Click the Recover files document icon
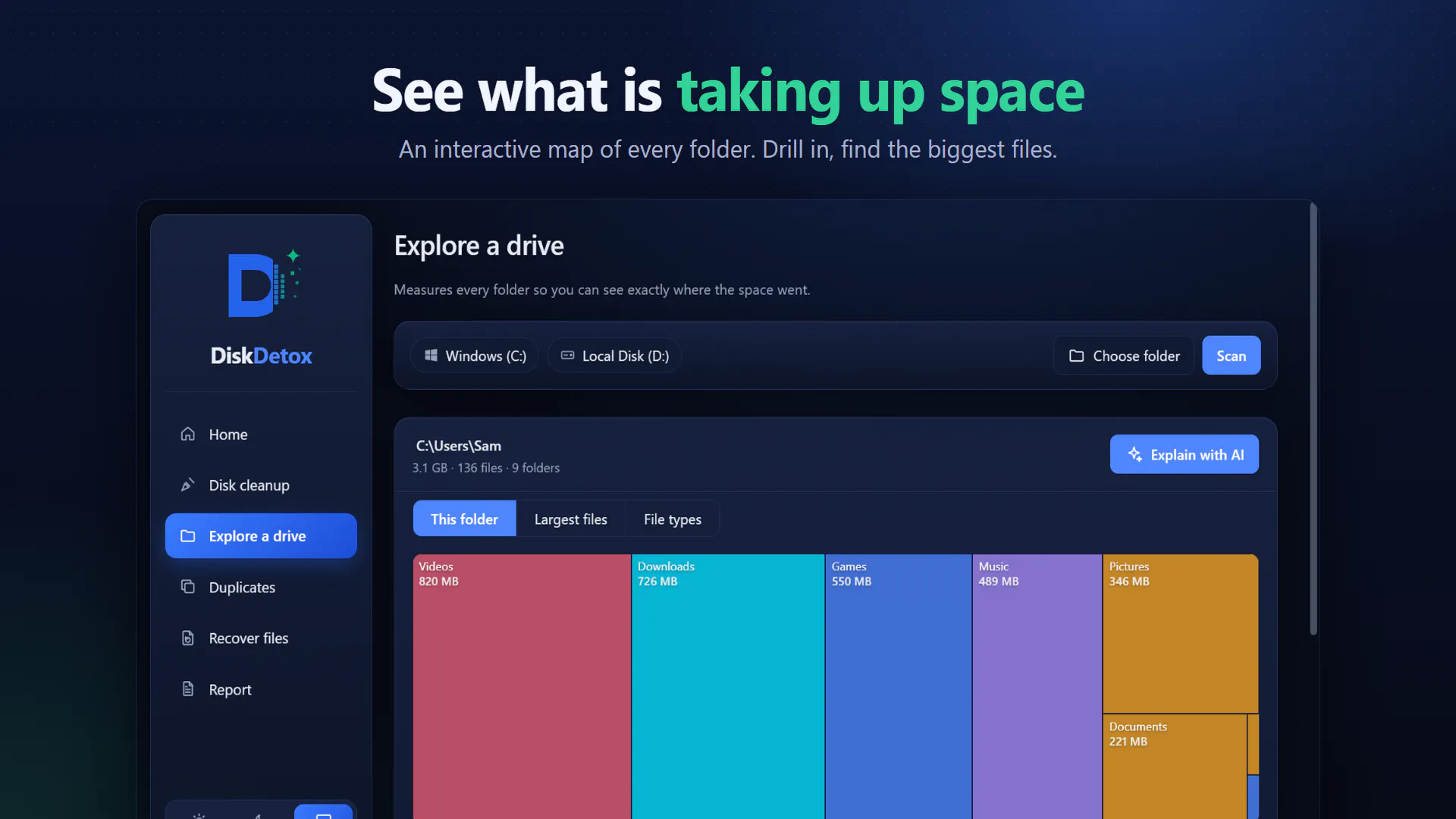This screenshot has width=1456, height=819. point(188,638)
